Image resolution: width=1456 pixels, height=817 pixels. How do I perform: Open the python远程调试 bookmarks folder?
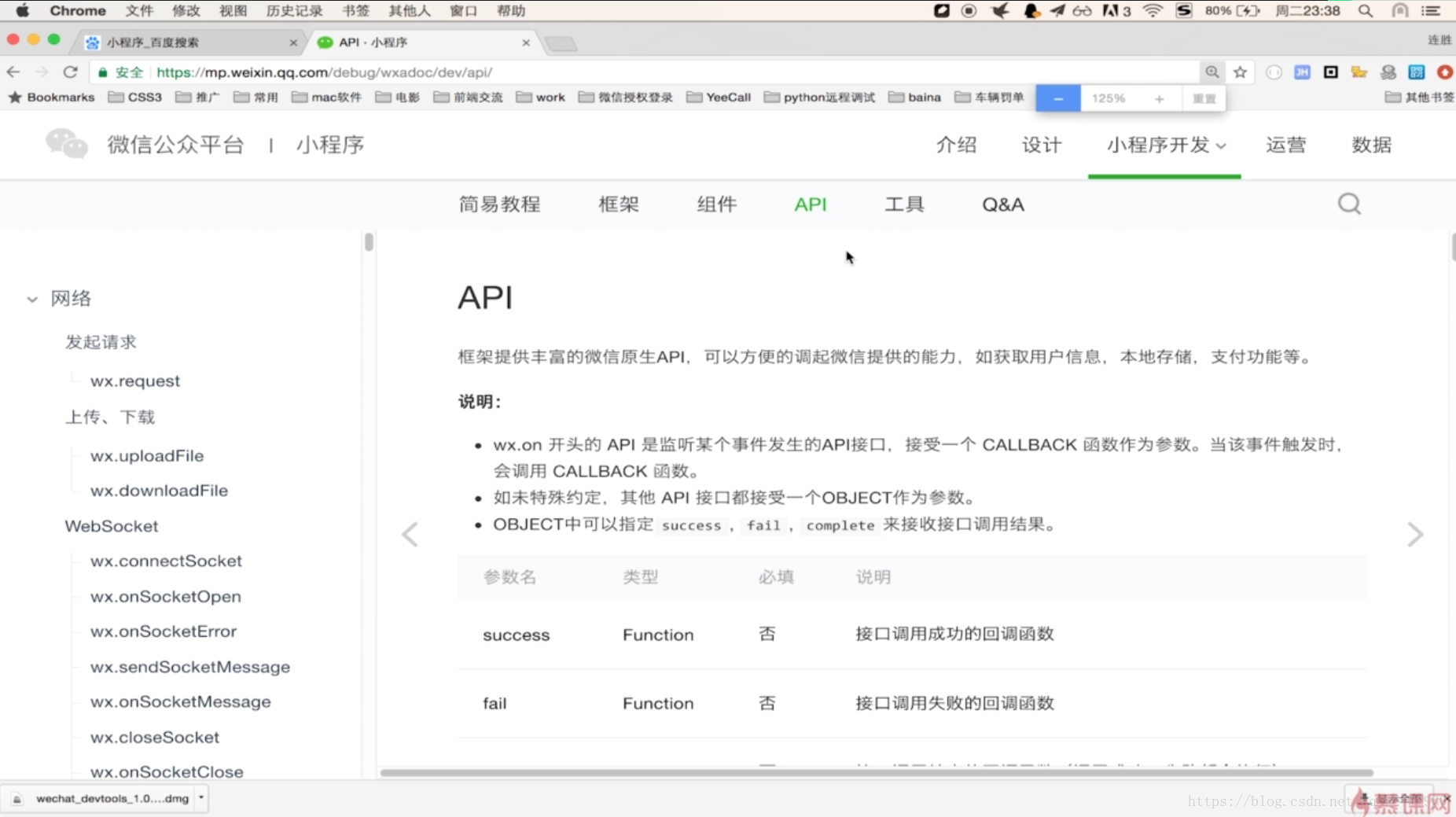pyautogui.click(x=820, y=98)
